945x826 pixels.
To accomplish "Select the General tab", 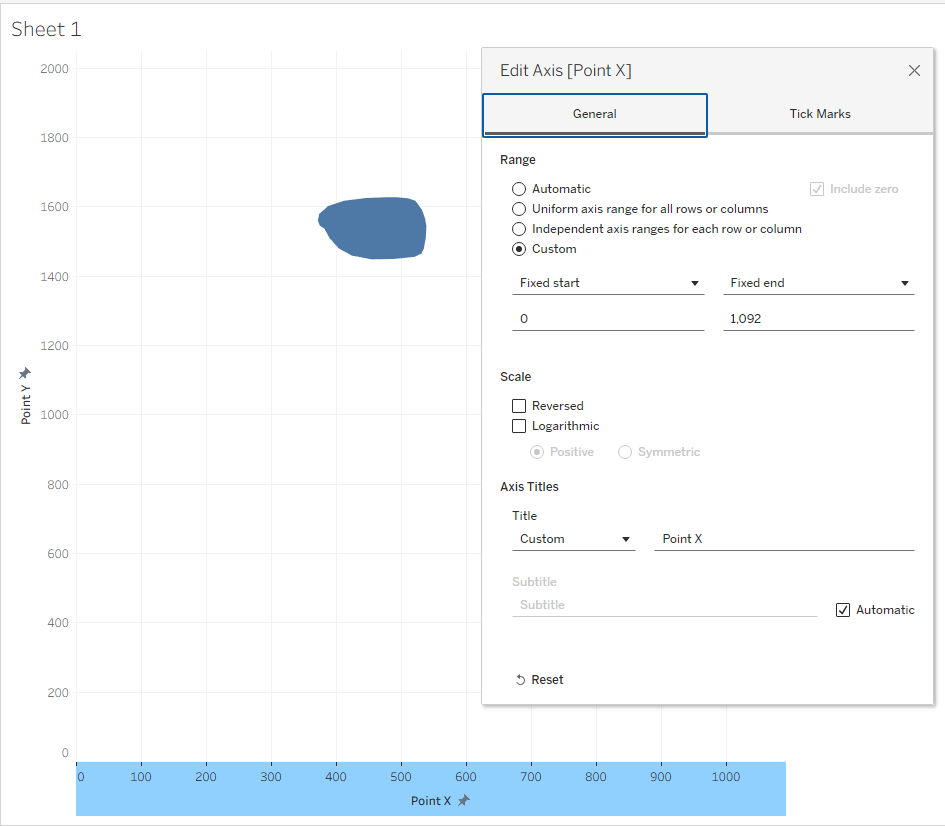I will click(x=594, y=114).
